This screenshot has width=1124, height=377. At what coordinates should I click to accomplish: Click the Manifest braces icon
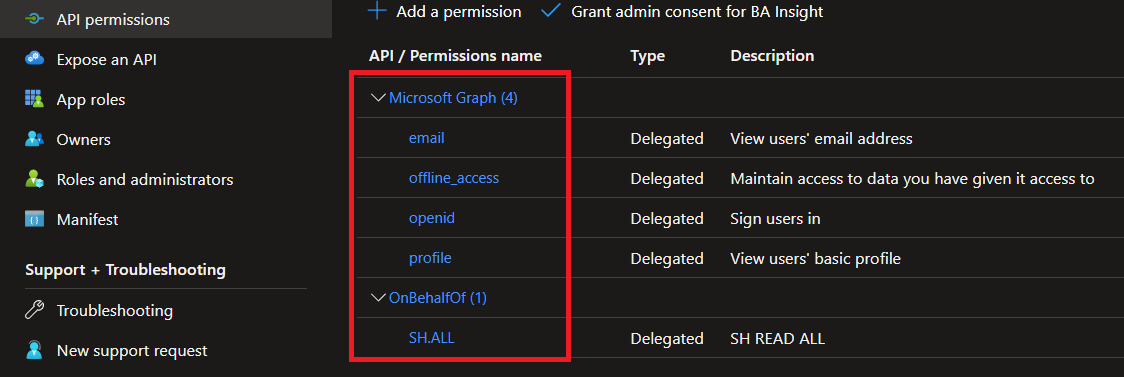(34, 219)
